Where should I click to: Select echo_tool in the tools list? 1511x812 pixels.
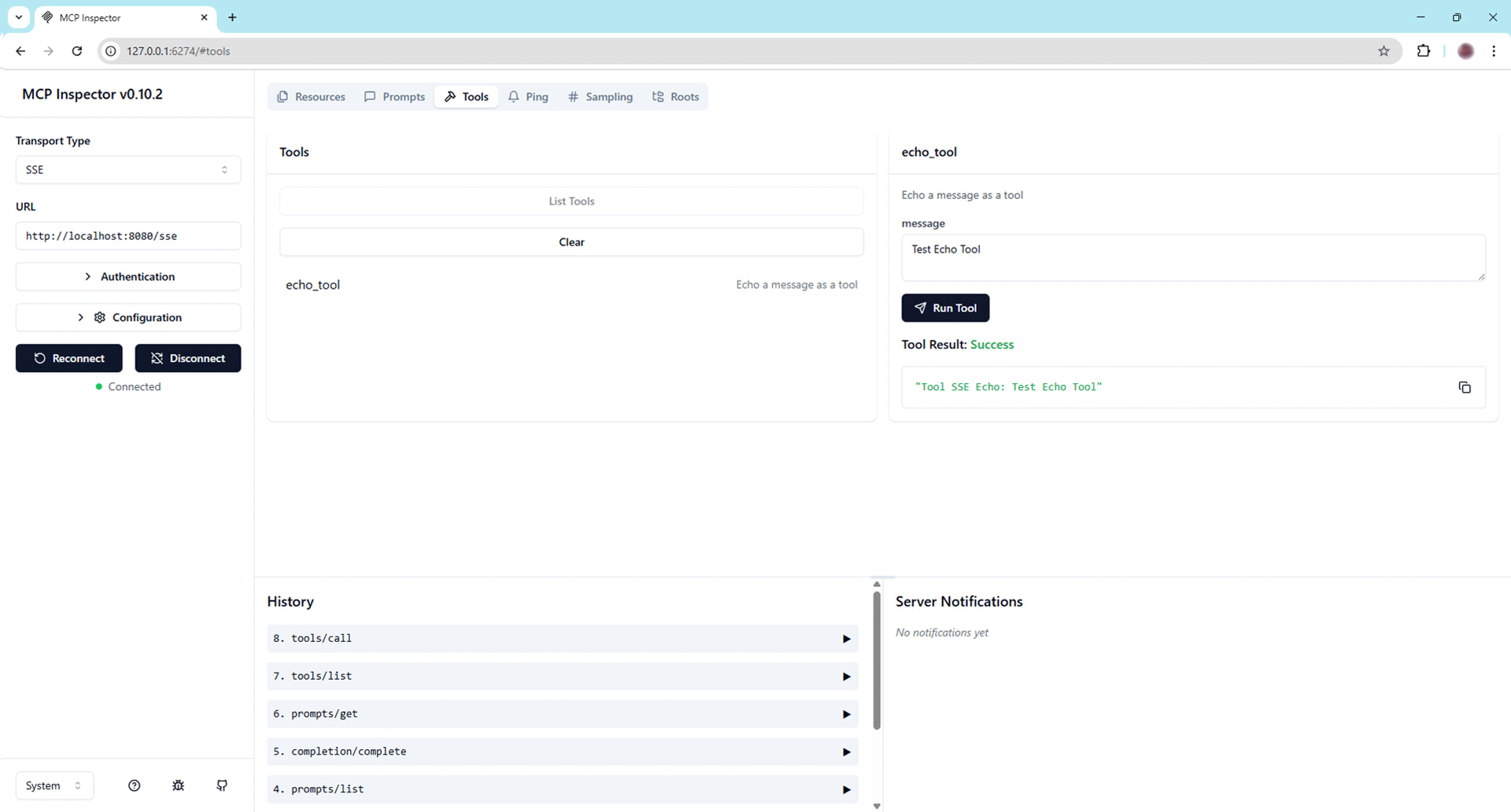[x=571, y=285]
